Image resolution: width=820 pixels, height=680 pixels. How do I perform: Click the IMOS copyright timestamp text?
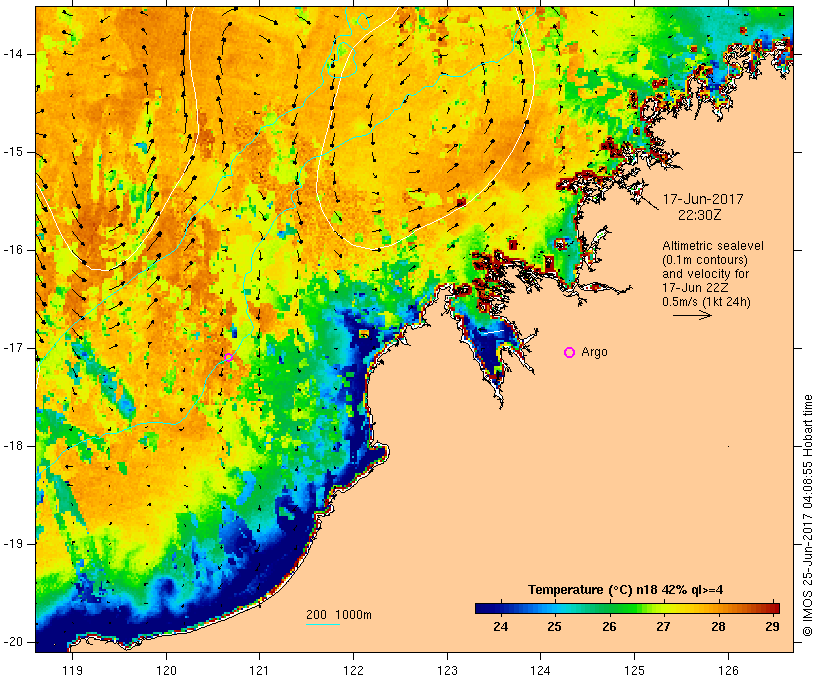[807, 515]
